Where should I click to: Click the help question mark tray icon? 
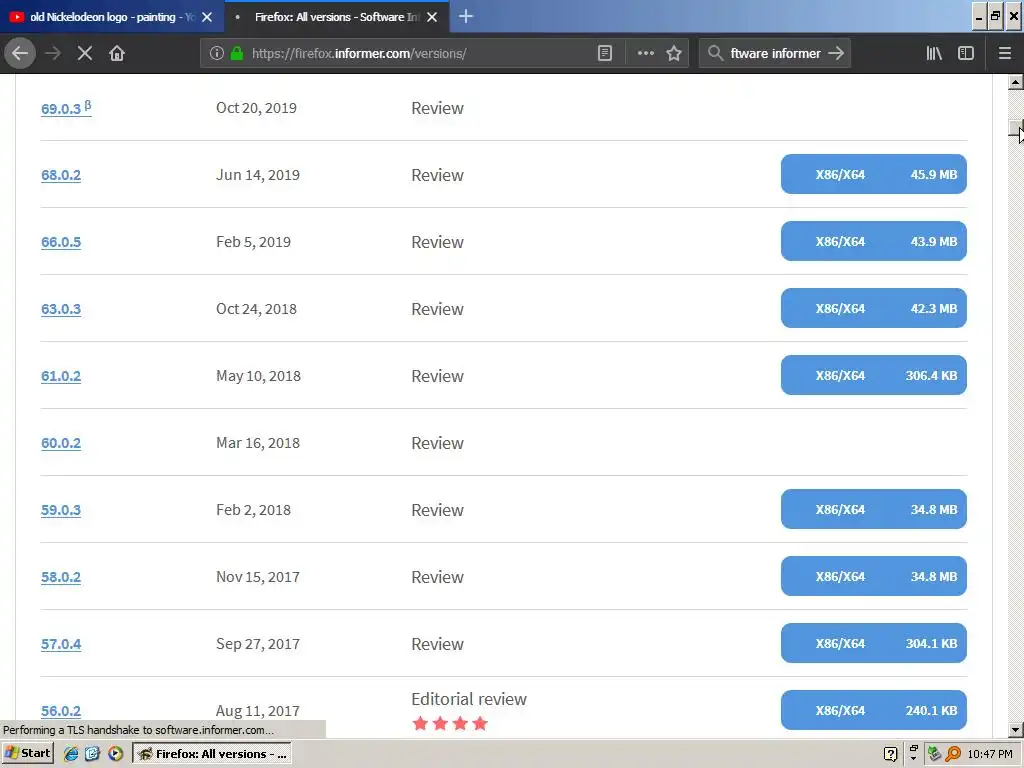[890, 754]
